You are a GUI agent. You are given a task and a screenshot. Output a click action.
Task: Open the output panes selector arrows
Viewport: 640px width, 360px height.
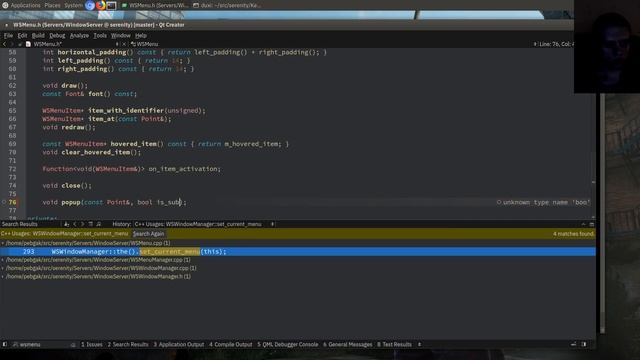click(419, 344)
